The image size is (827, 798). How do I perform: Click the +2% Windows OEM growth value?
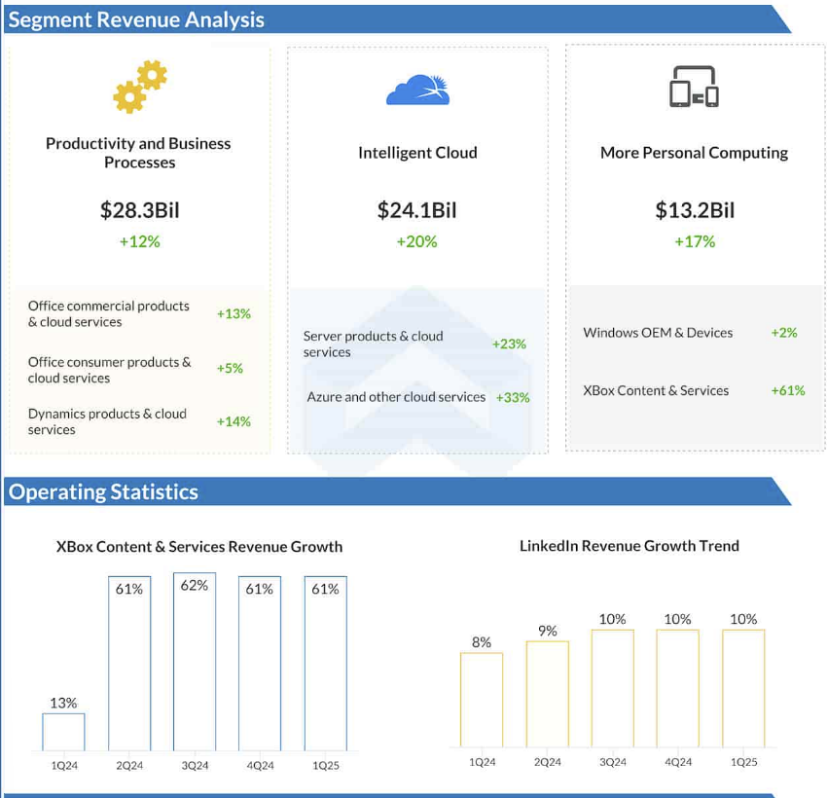click(x=784, y=333)
